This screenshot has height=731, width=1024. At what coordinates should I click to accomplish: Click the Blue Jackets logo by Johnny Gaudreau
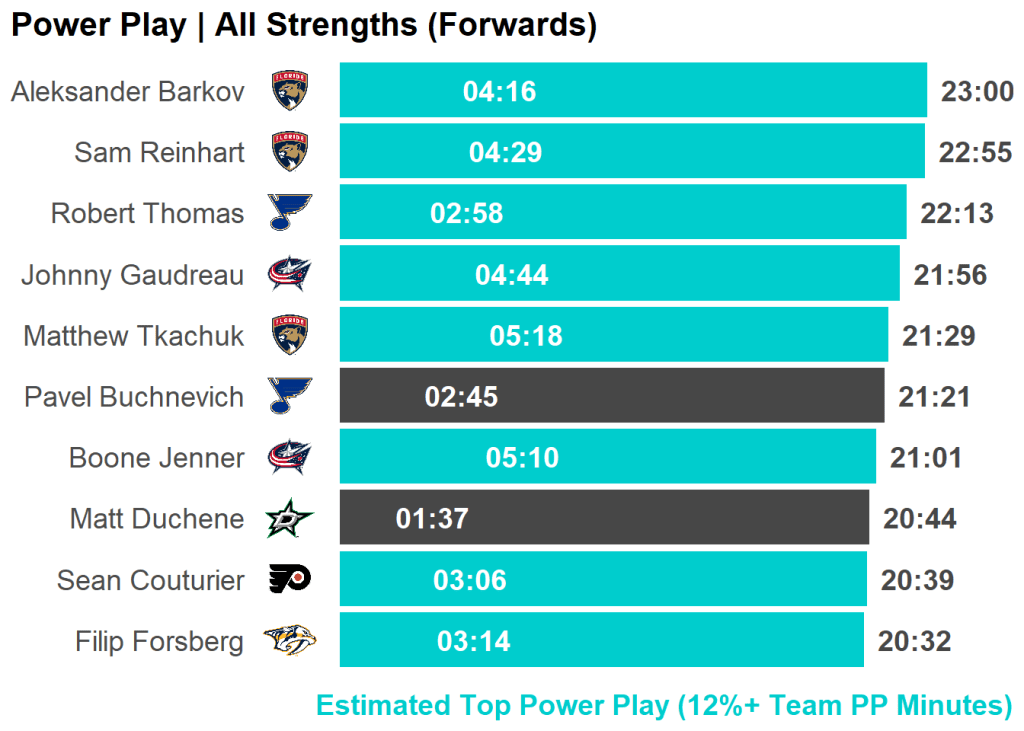pyautogui.click(x=290, y=274)
